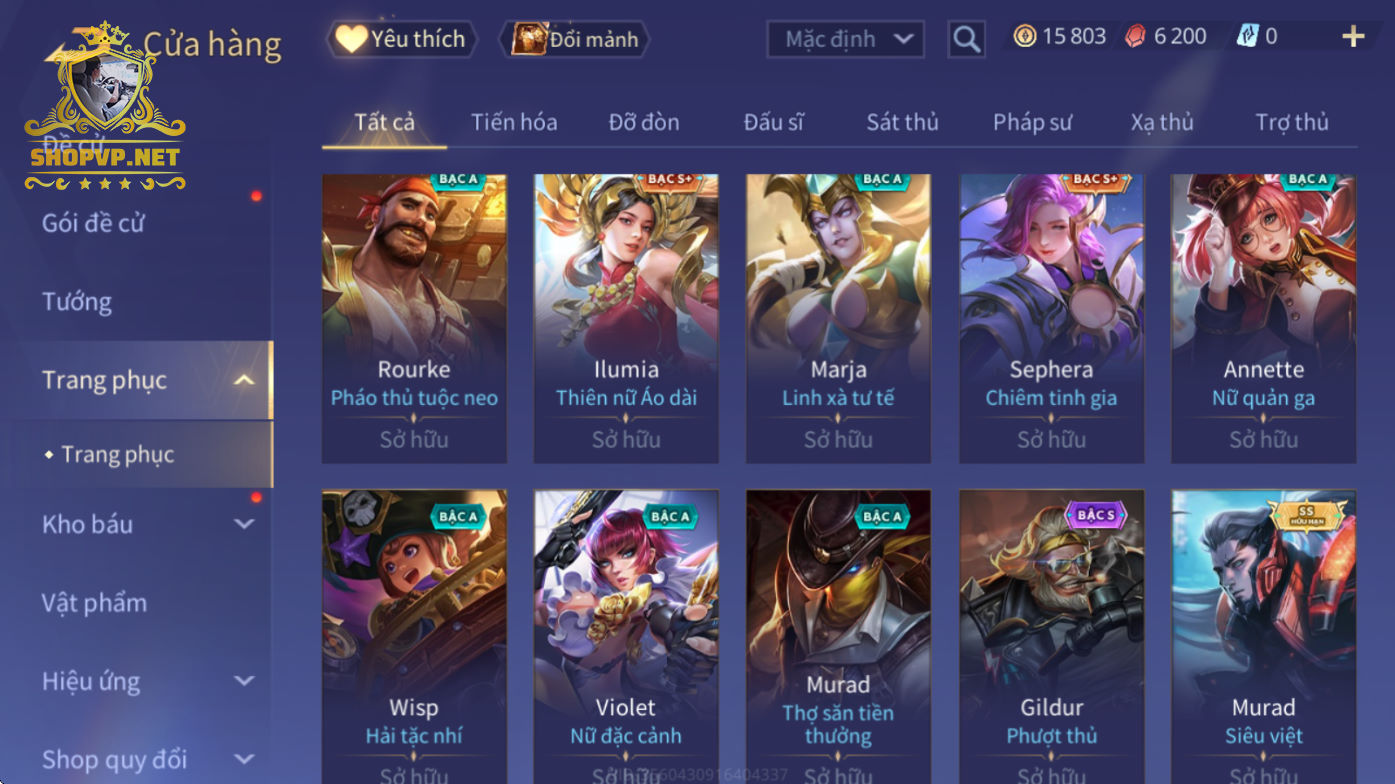This screenshot has height=784, width=1395.
Task: Click the SHOPVP.NET crest logo
Action: [x=105, y=105]
